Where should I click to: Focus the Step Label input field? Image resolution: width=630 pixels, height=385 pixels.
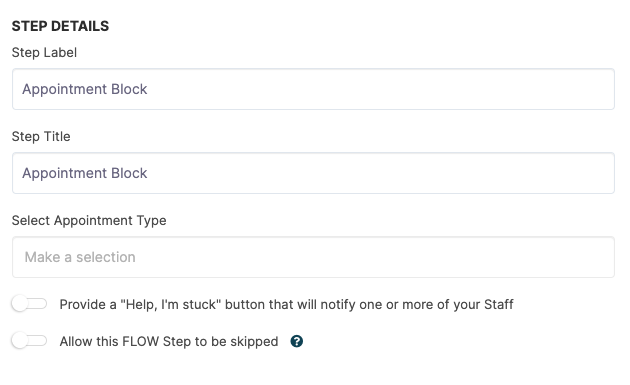click(313, 89)
